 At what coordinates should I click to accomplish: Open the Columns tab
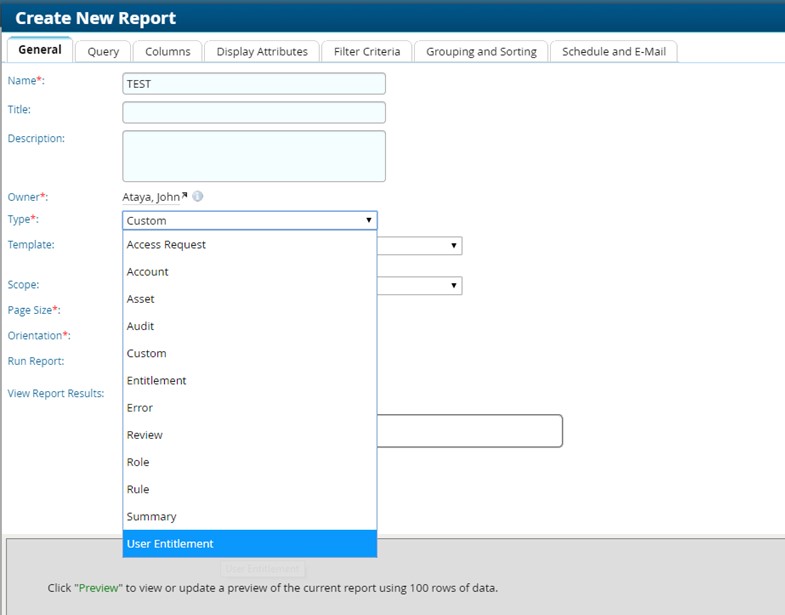(x=167, y=51)
